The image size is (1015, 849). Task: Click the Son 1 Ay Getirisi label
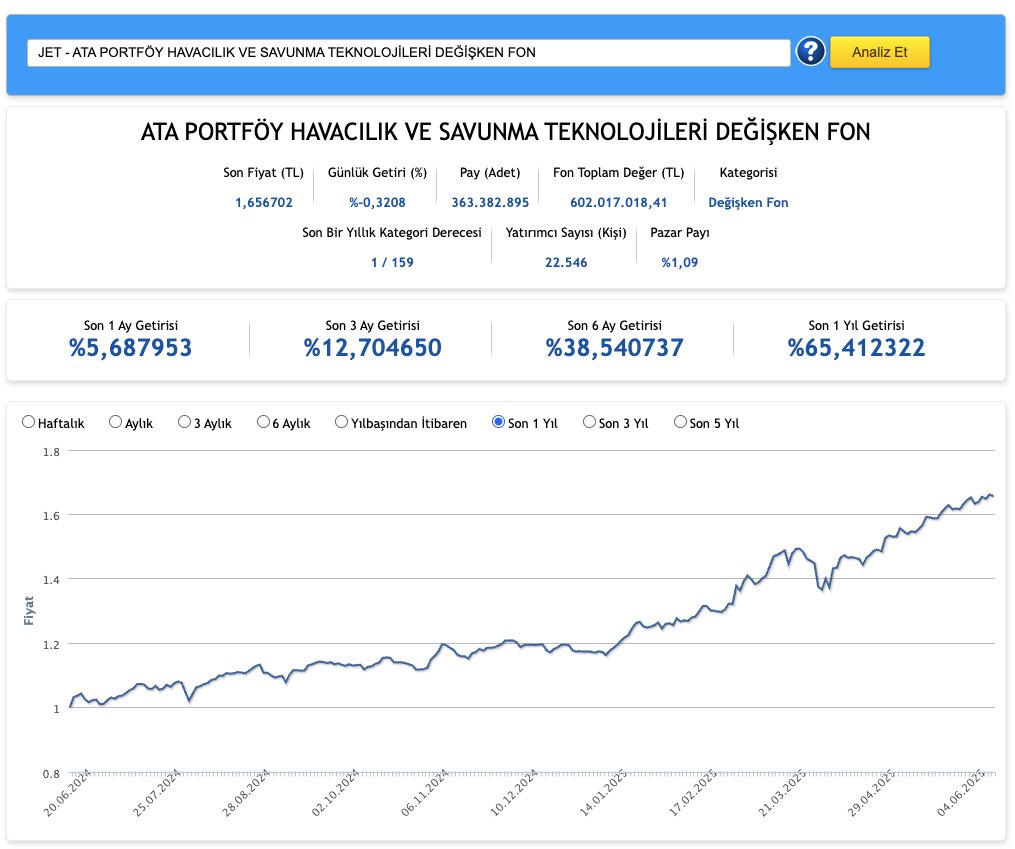pos(131,325)
